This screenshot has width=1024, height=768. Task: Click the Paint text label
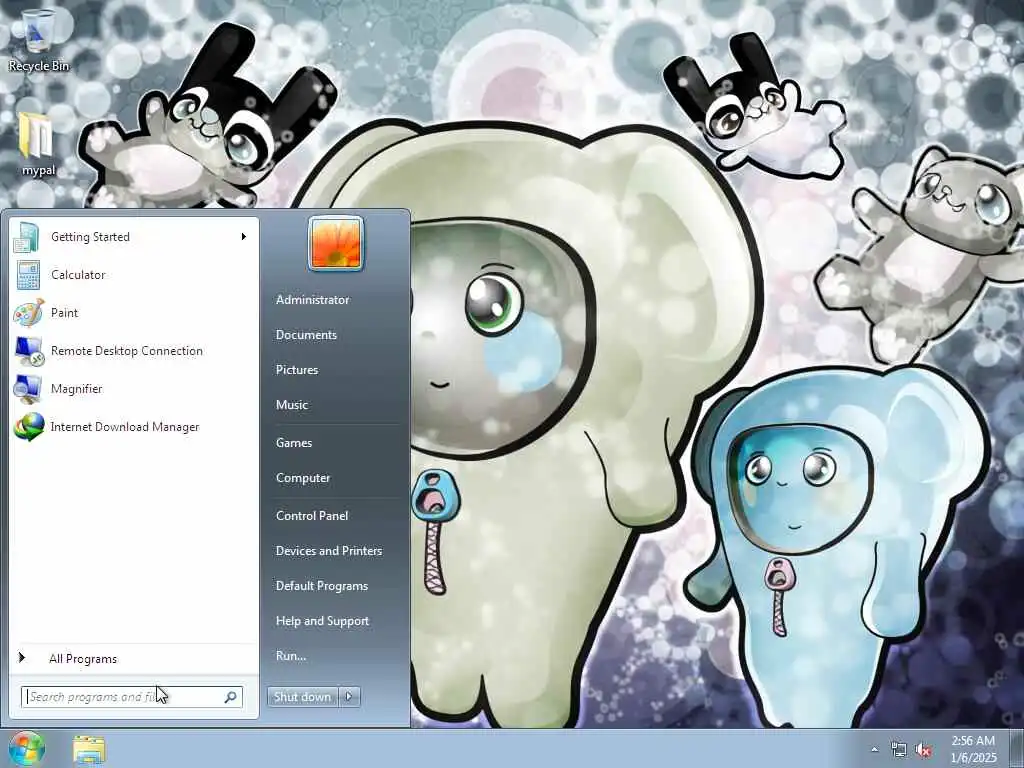[x=65, y=313]
